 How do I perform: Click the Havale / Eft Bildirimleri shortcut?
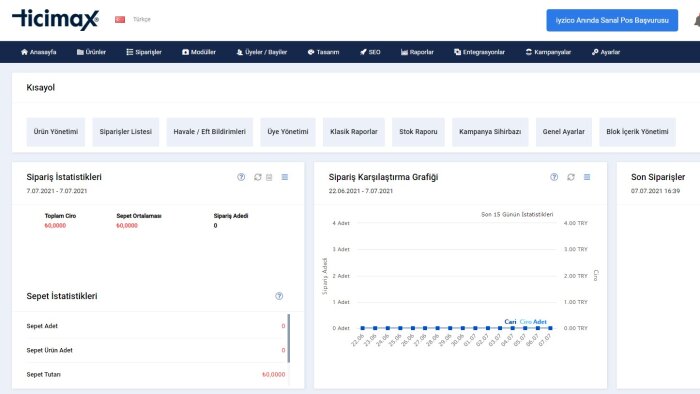click(209, 132)
